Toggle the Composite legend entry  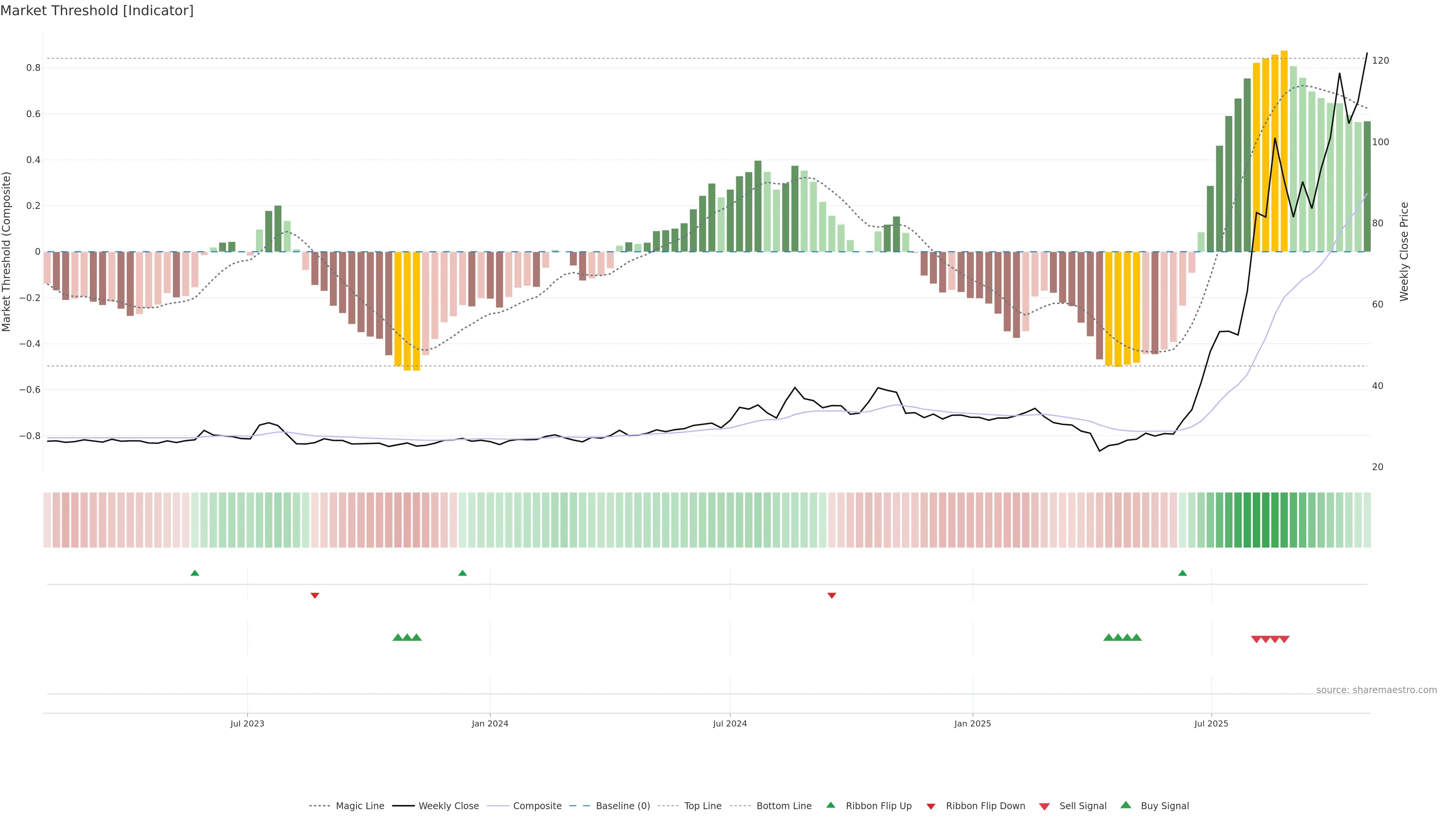pos(537,806)
